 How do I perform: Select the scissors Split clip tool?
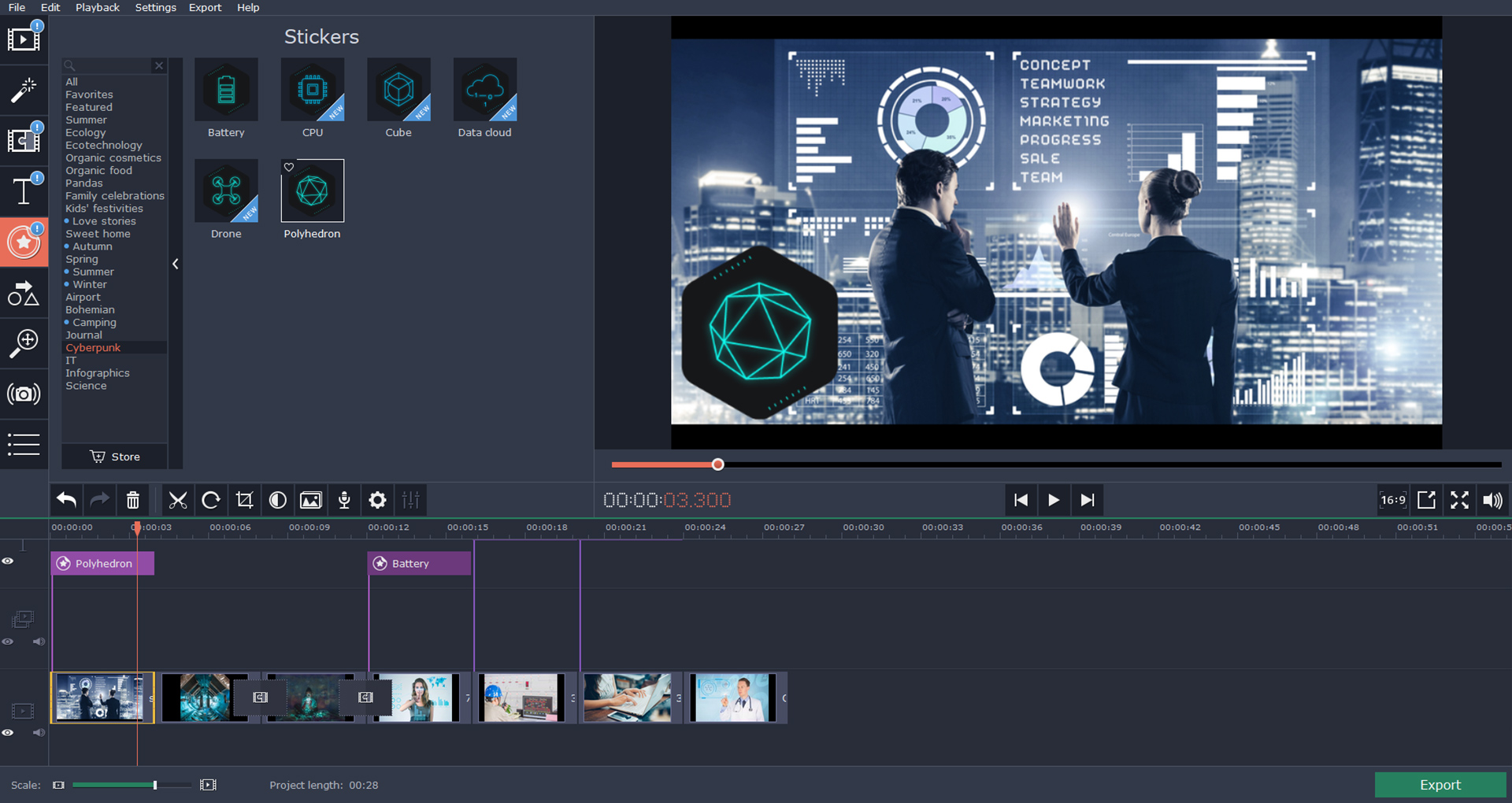coord(178,500)
